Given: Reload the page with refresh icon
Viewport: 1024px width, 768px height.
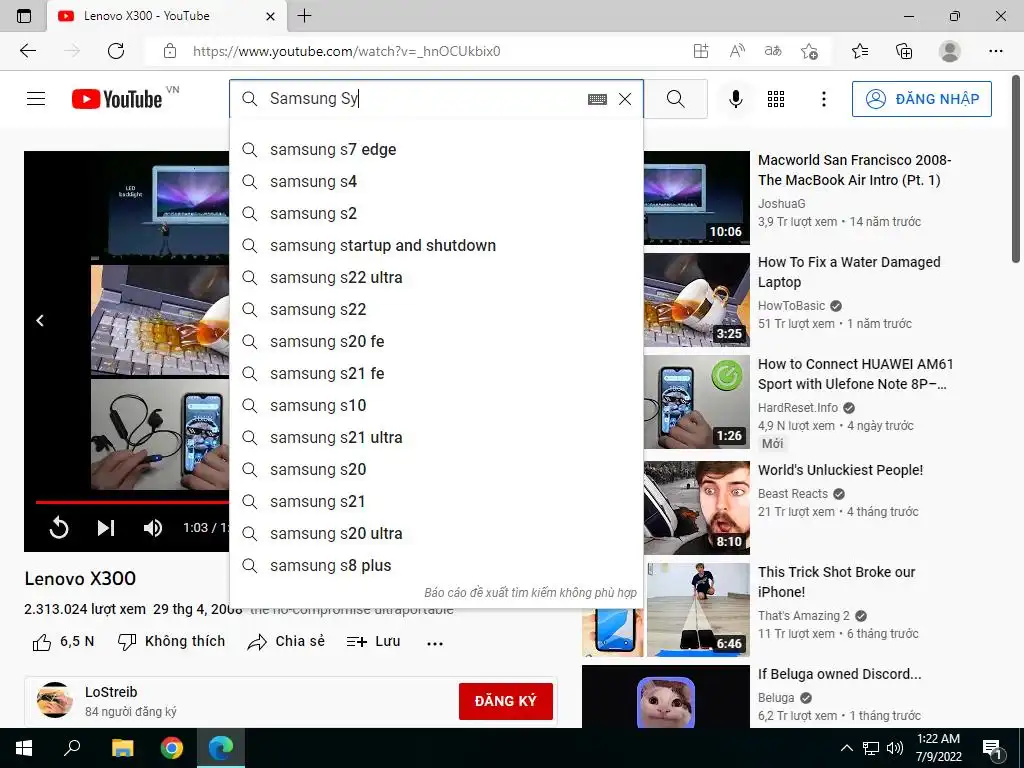Looking at the screenshot, I should tap(116, 51).
